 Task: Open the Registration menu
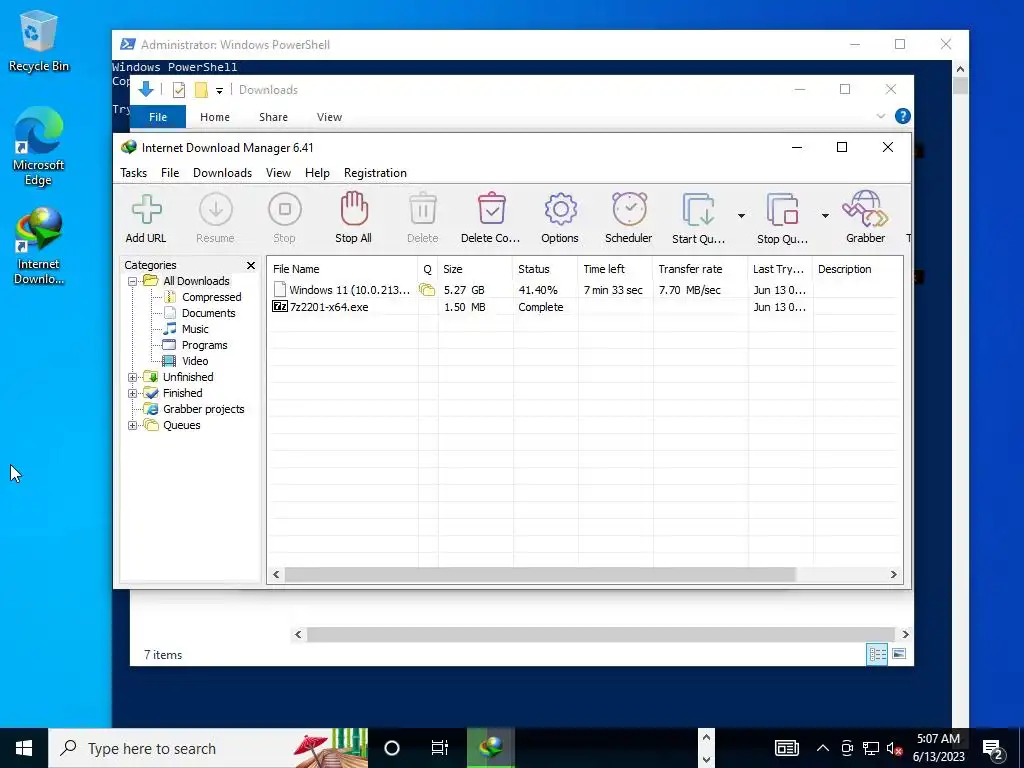click(376, 173)
